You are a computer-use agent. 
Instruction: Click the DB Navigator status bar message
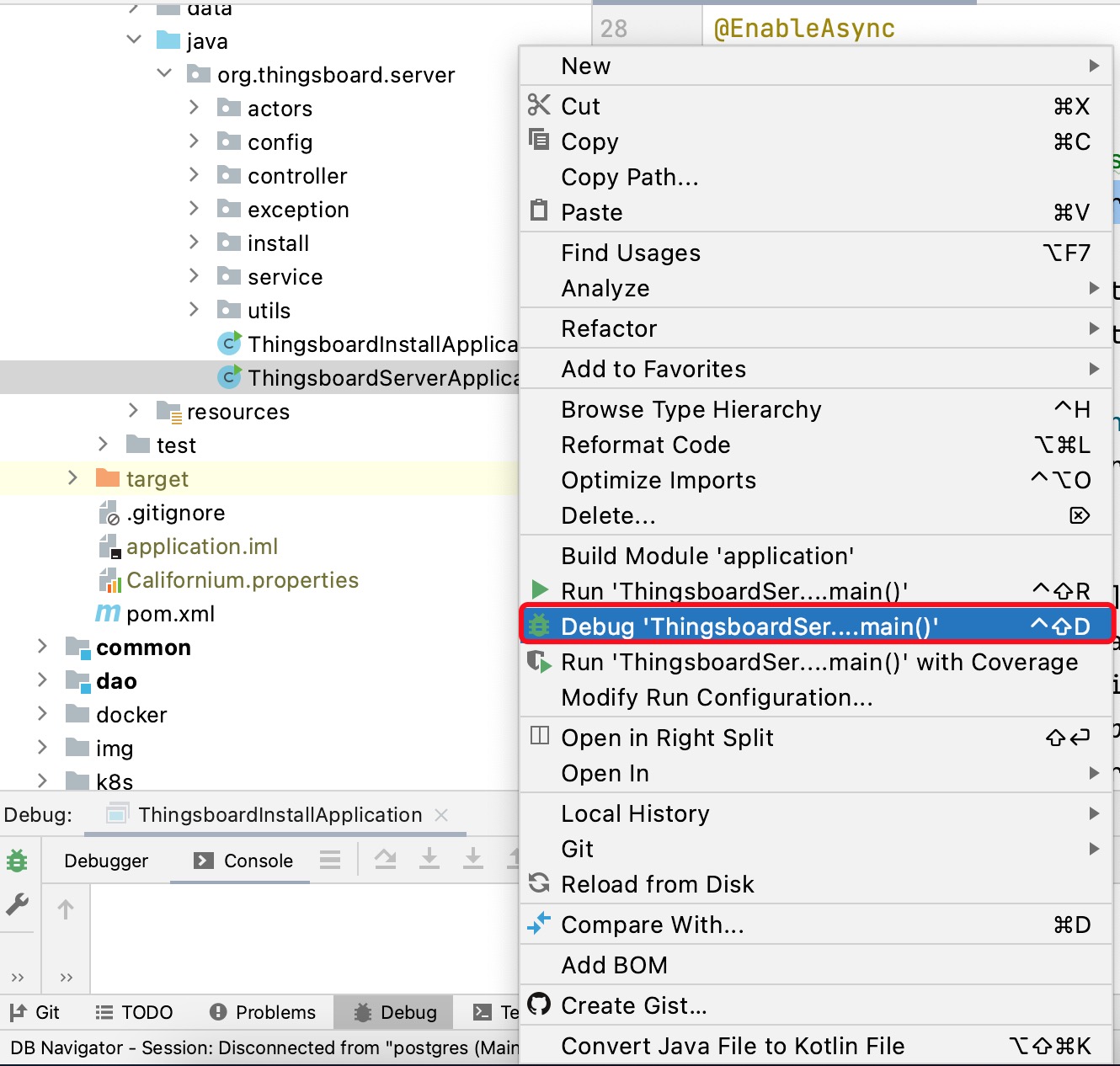click(264, 1047)
